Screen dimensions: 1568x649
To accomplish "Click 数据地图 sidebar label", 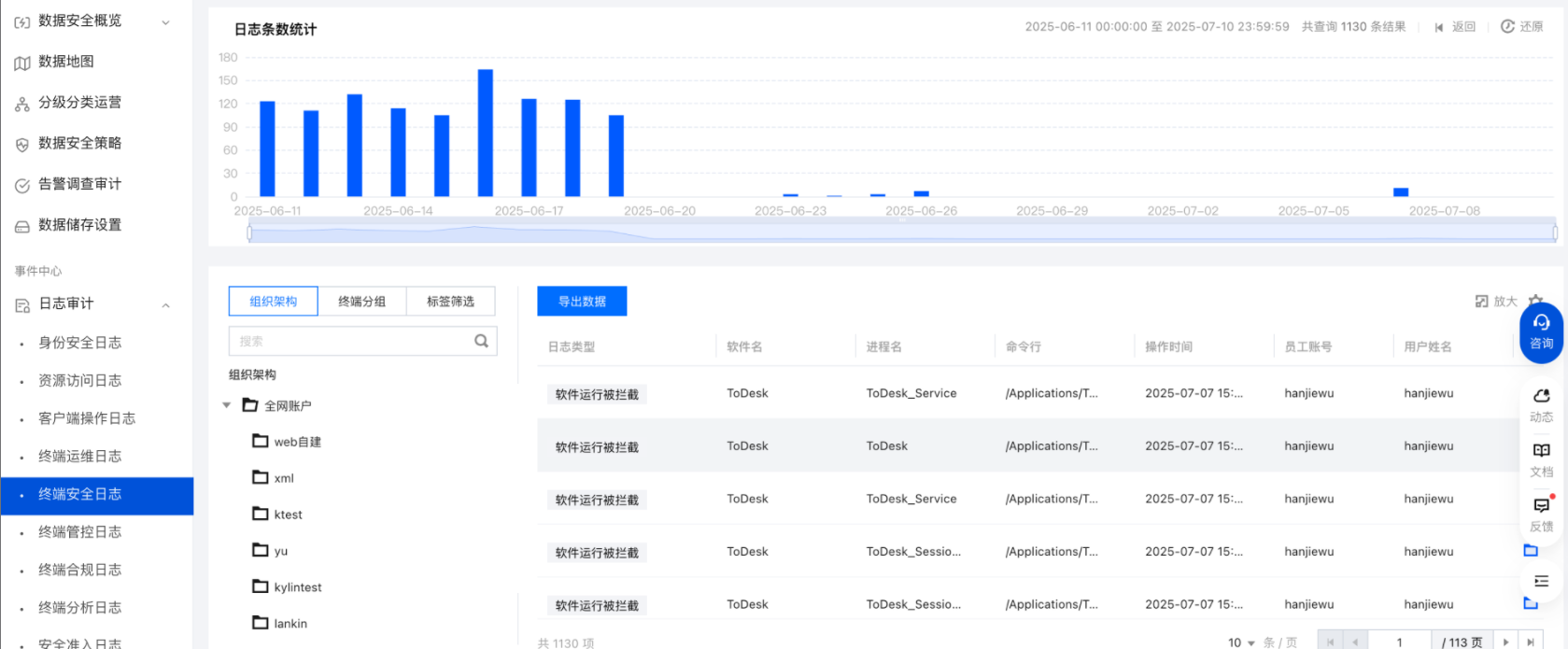I will [66, 62].
